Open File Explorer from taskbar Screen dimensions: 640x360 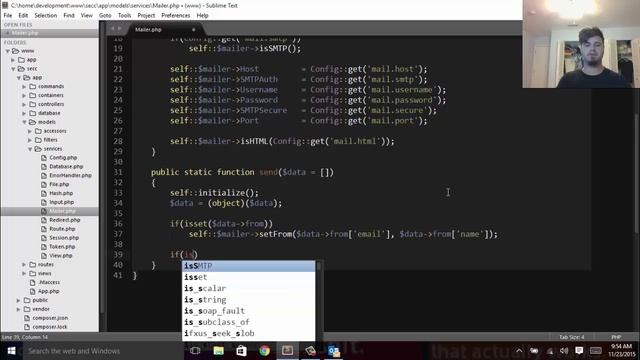point(218,351)
